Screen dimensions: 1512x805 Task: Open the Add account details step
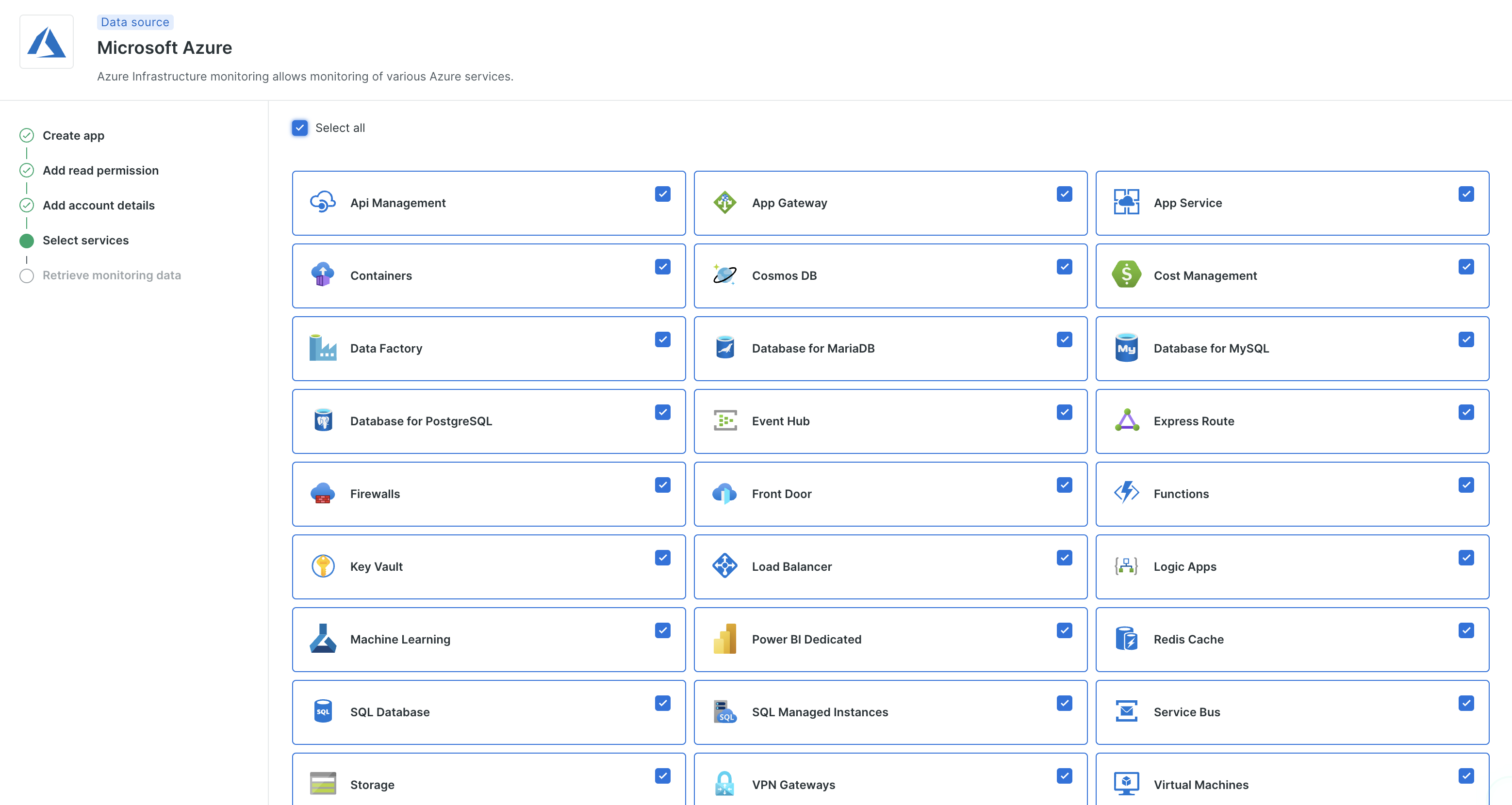pyautogui.click(x=98, y=205)
